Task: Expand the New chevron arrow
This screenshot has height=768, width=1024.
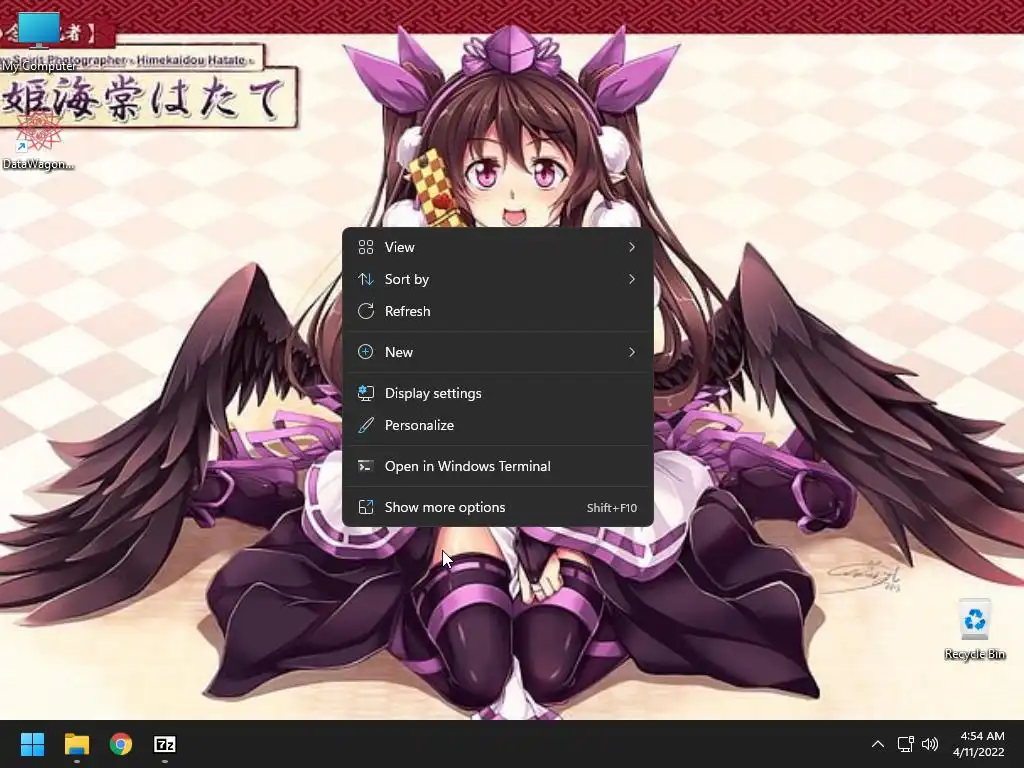Action: (632, 352)
